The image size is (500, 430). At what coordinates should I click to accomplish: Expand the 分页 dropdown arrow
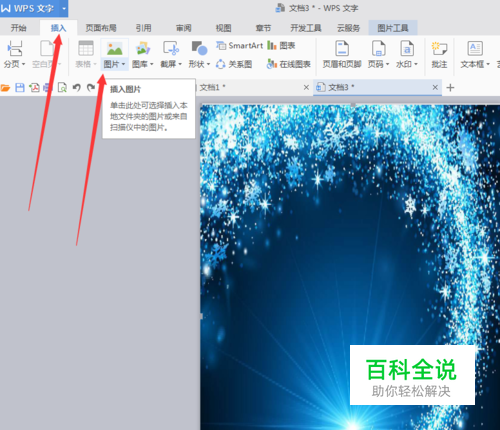point(23,64)
